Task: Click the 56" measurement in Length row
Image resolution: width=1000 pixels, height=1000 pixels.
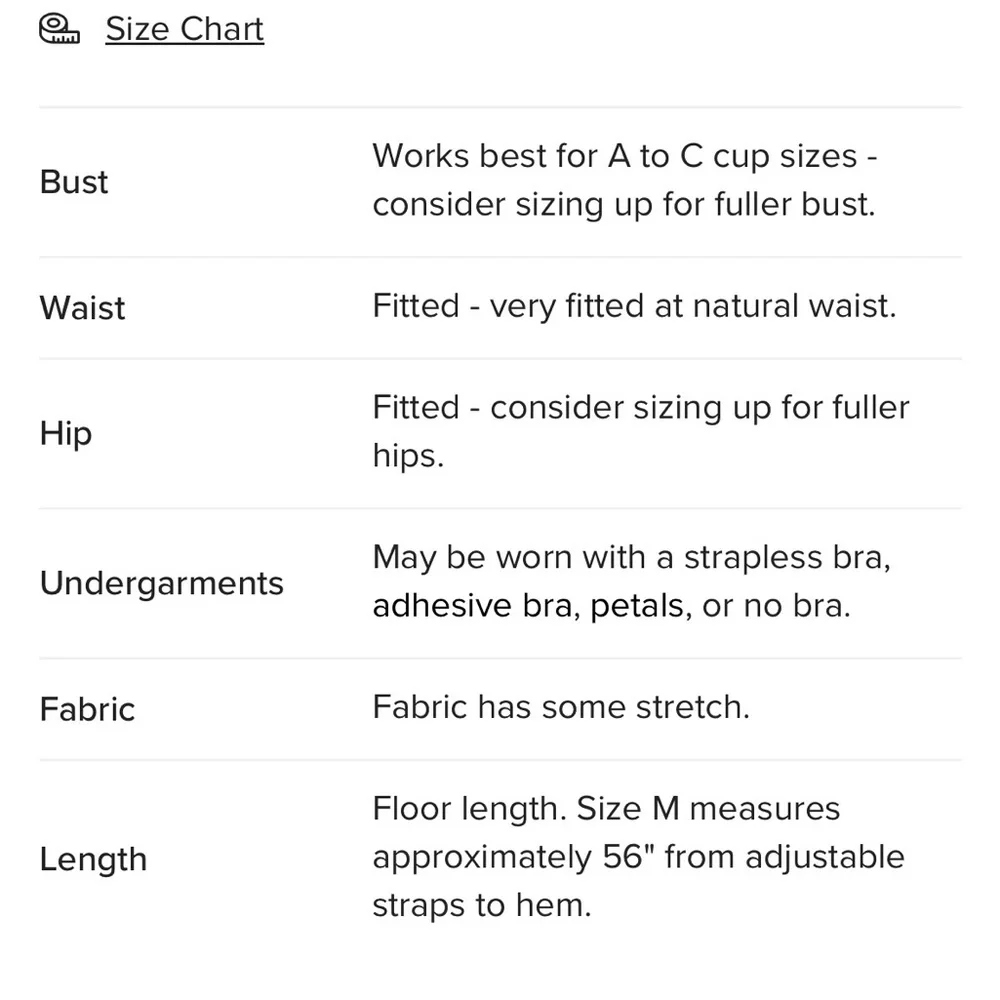Action: [629, 857]
